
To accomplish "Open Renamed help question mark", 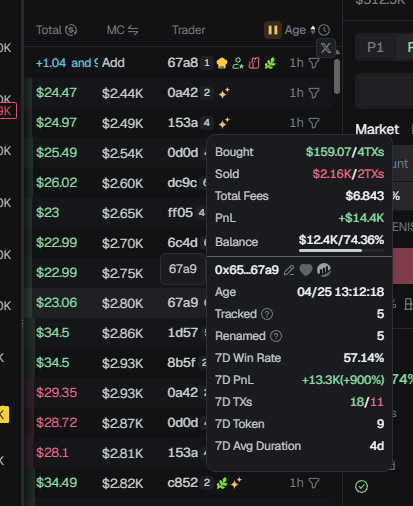I will pos(276,336).
